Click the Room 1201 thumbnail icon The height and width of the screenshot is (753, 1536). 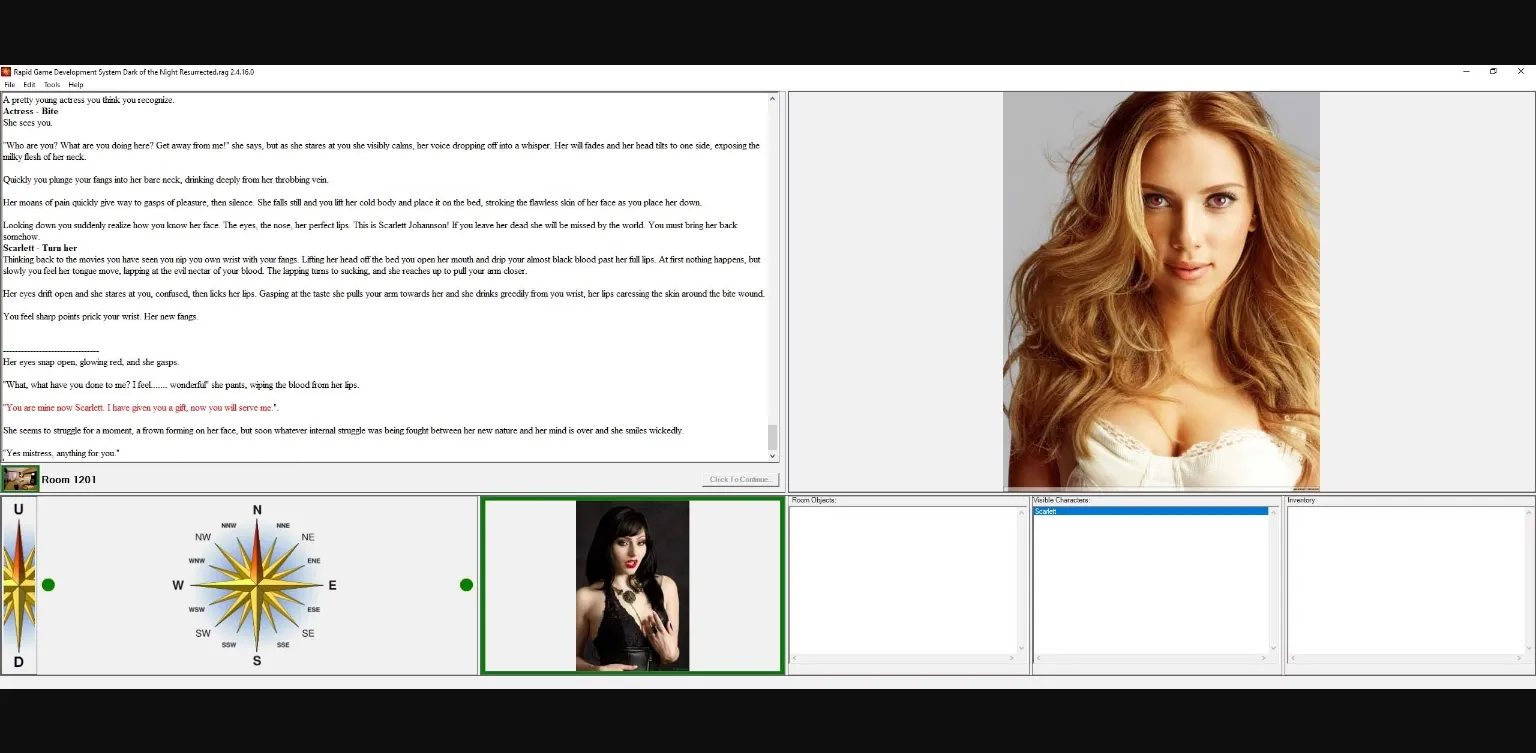coord(20,479)
